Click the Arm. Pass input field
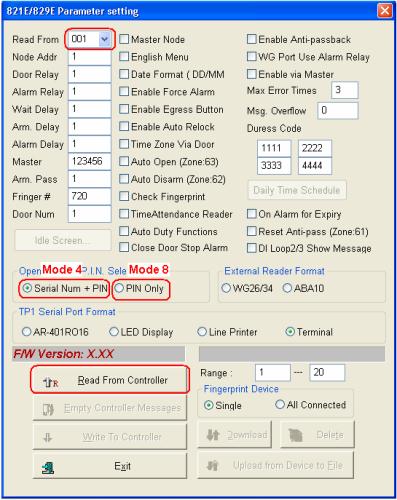Viewport: 397px width, 500px height. [90, 179]
